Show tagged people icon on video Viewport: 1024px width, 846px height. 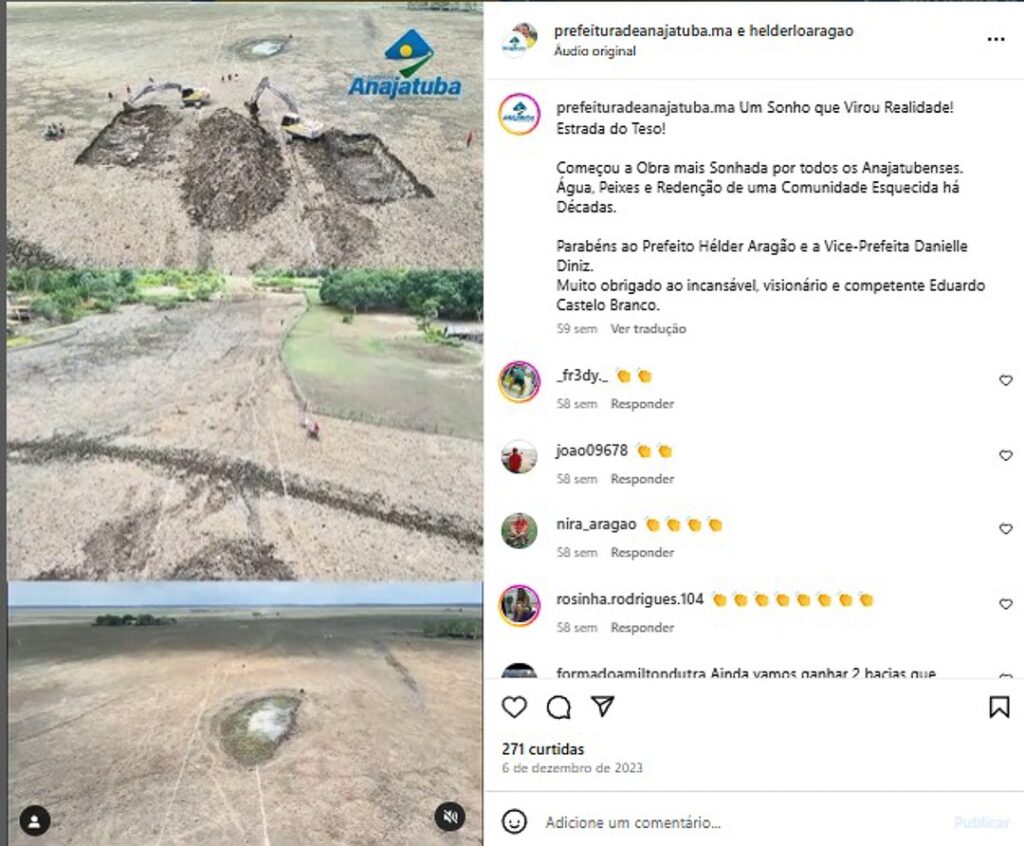point(35,821)
